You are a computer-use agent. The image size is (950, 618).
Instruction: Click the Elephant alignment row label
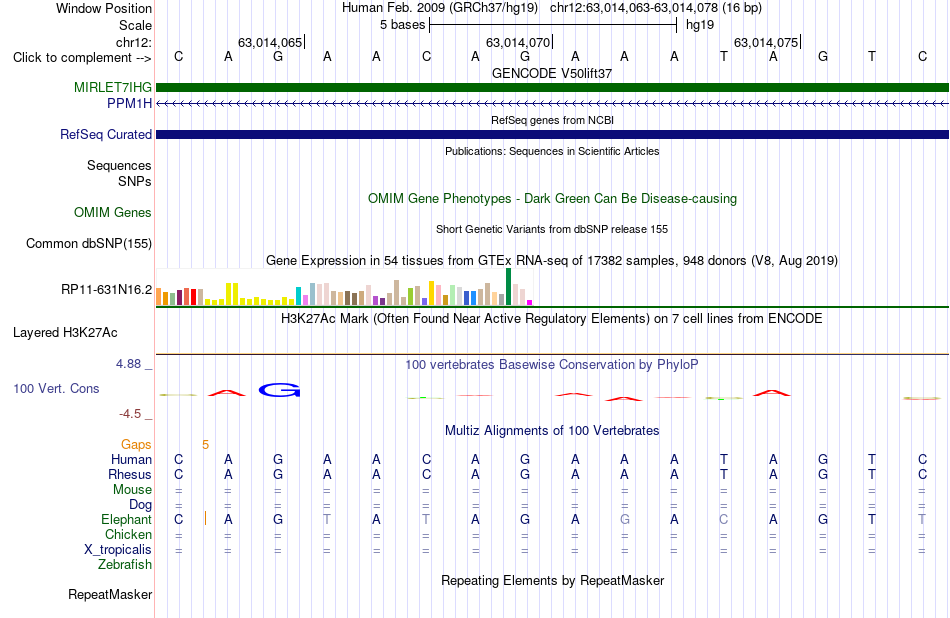click(x=127, y=520)
